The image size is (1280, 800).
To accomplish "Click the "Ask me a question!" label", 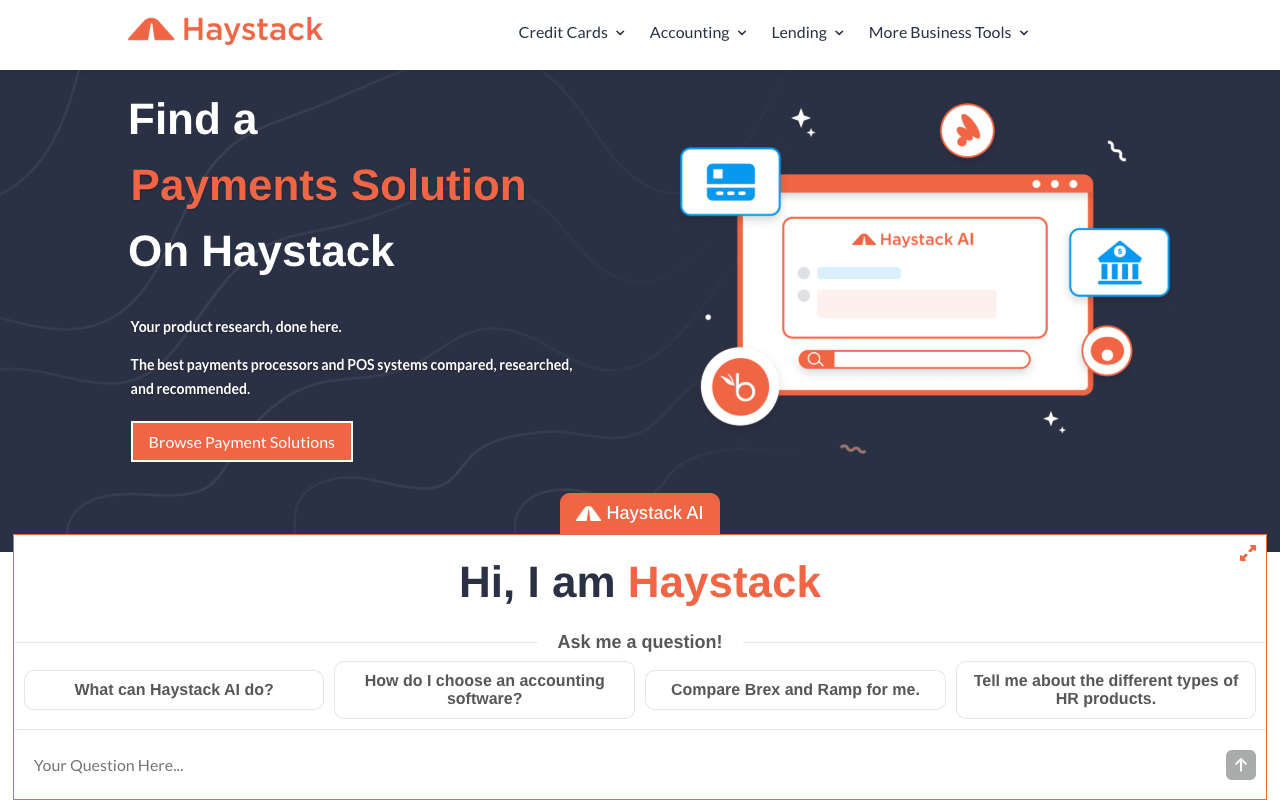I will 640,642.
